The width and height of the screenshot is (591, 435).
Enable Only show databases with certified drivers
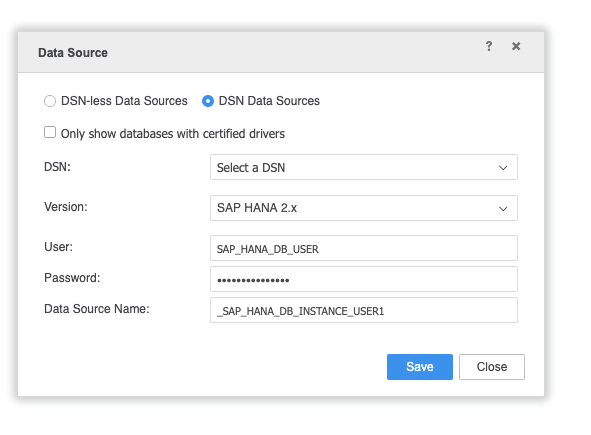point(50,132)
